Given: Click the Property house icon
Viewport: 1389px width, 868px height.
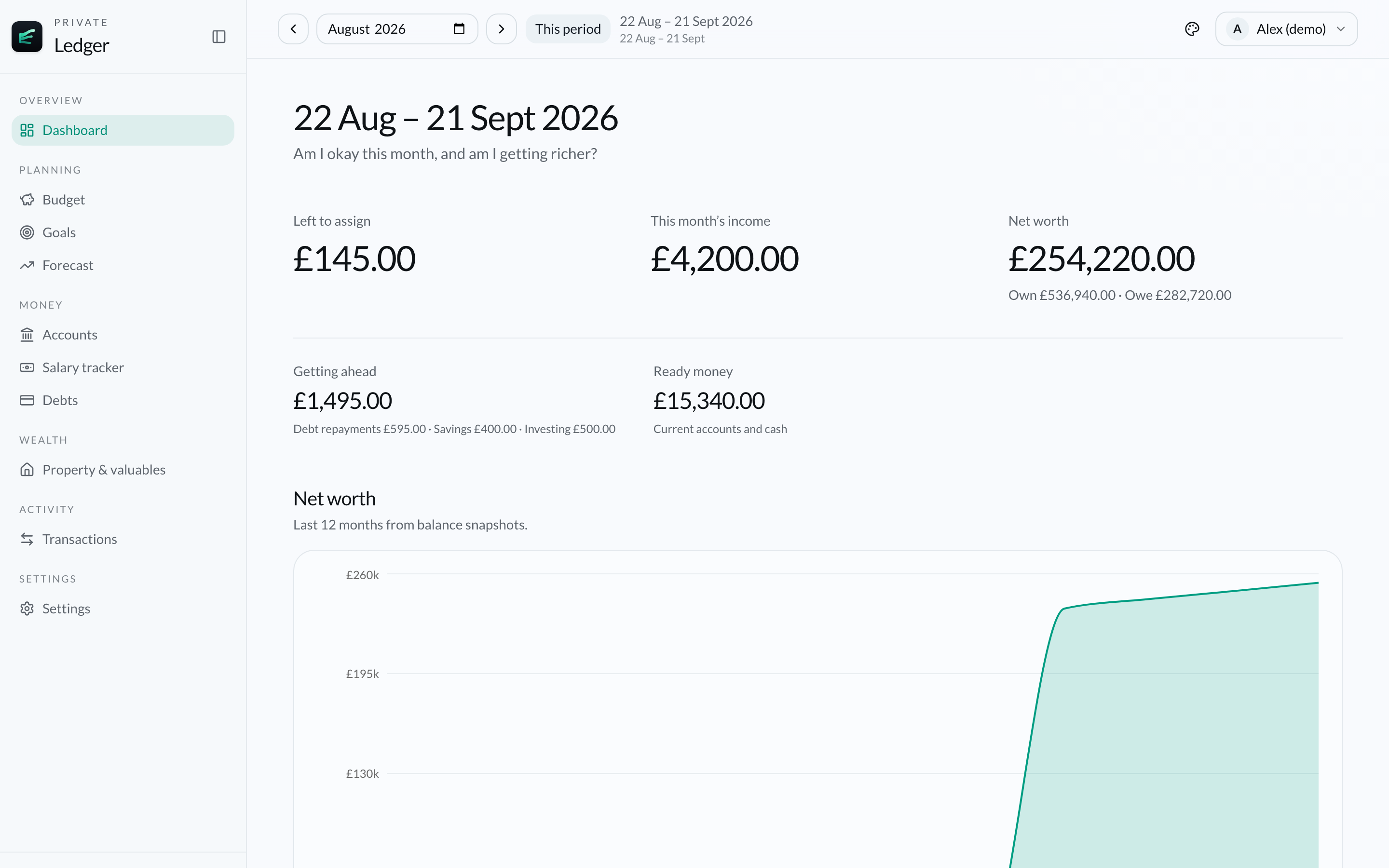Looking at the screenshot, I should pos(27,470).
